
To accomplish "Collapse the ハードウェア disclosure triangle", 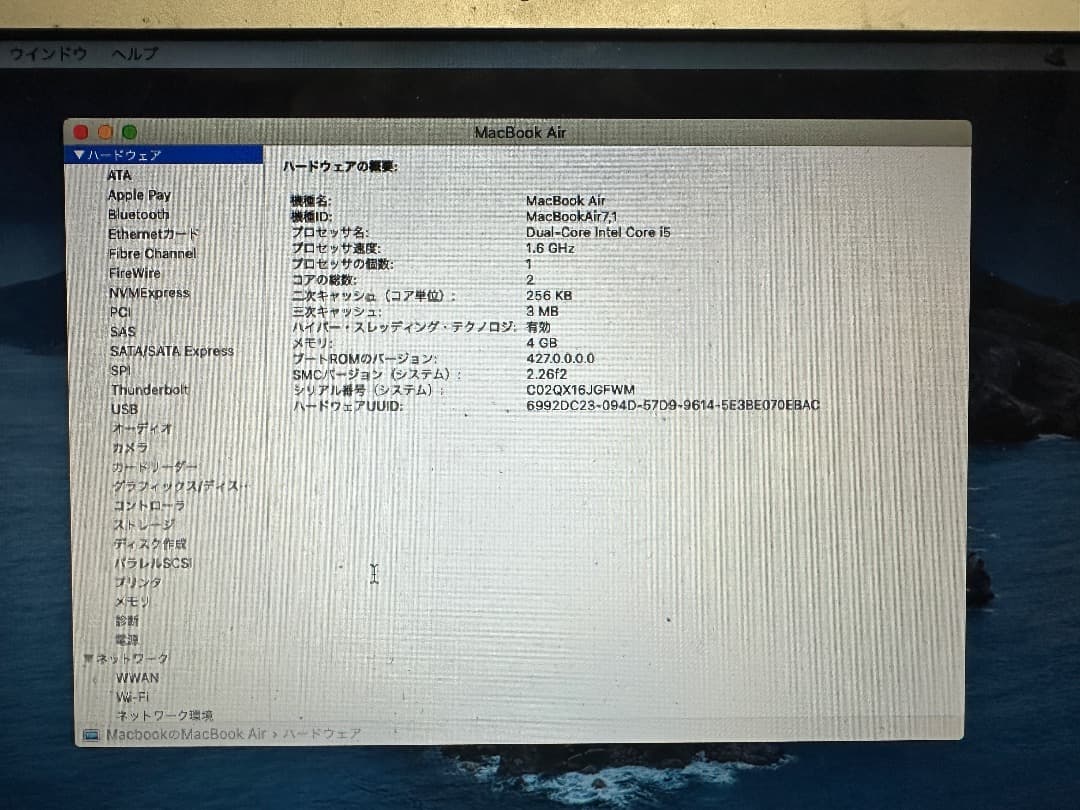I will click(79, 154).
